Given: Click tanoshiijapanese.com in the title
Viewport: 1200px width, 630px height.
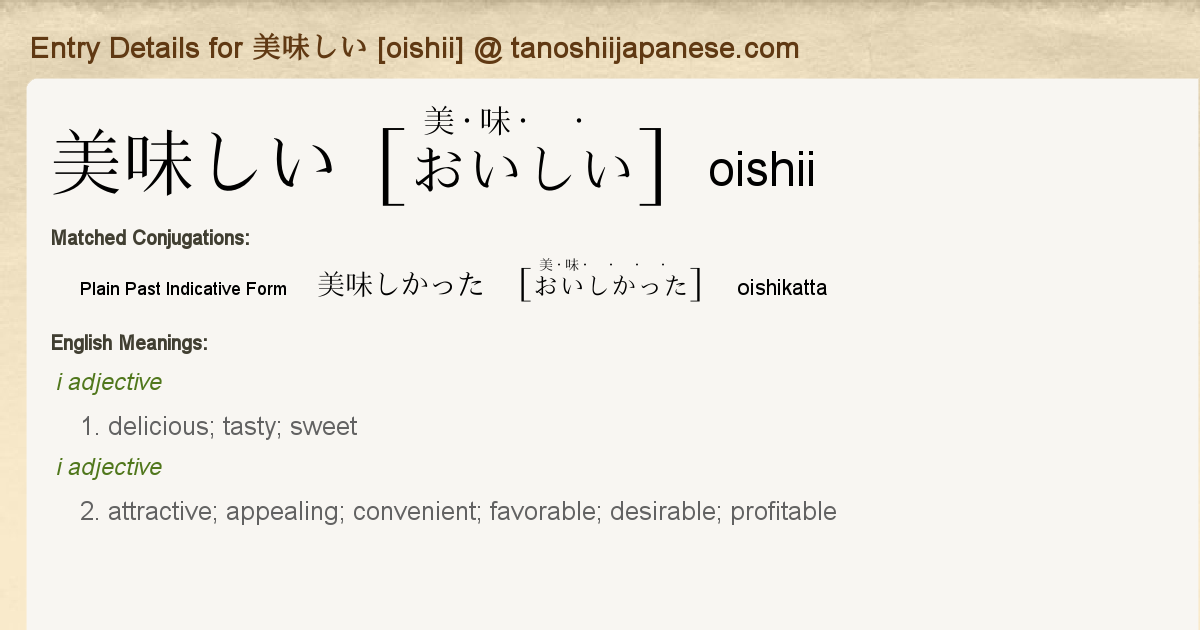Looking at the screenshot, I should pyautogui.click(x=654, y=48).
